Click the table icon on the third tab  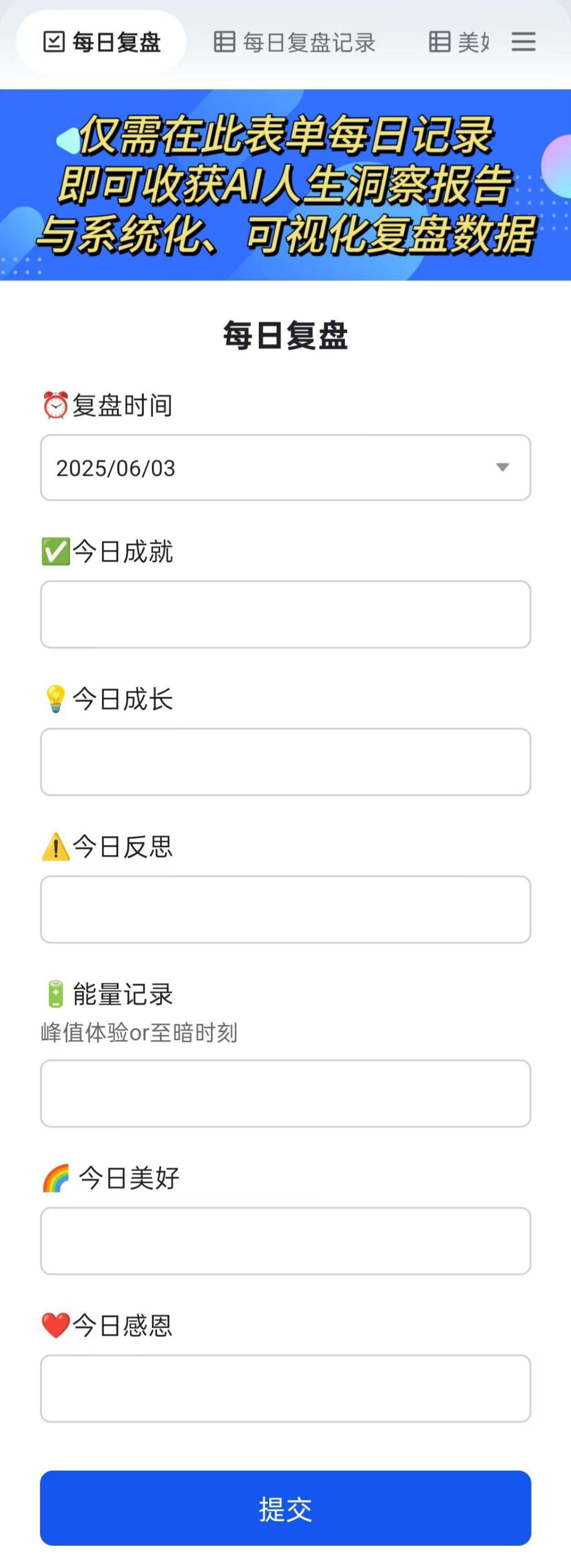point(440,42)
